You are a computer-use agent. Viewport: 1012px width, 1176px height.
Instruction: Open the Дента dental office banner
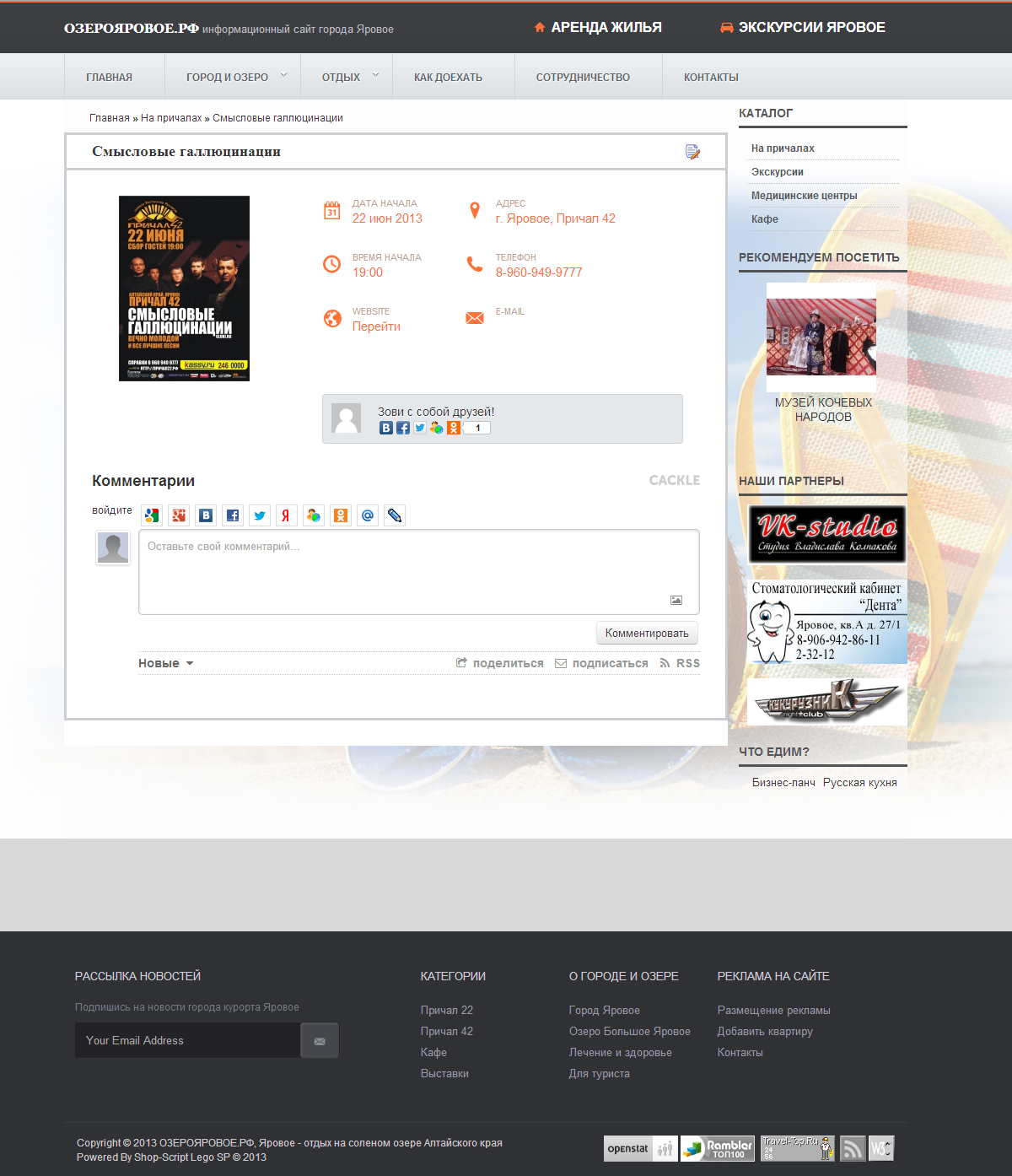(827, 621)
